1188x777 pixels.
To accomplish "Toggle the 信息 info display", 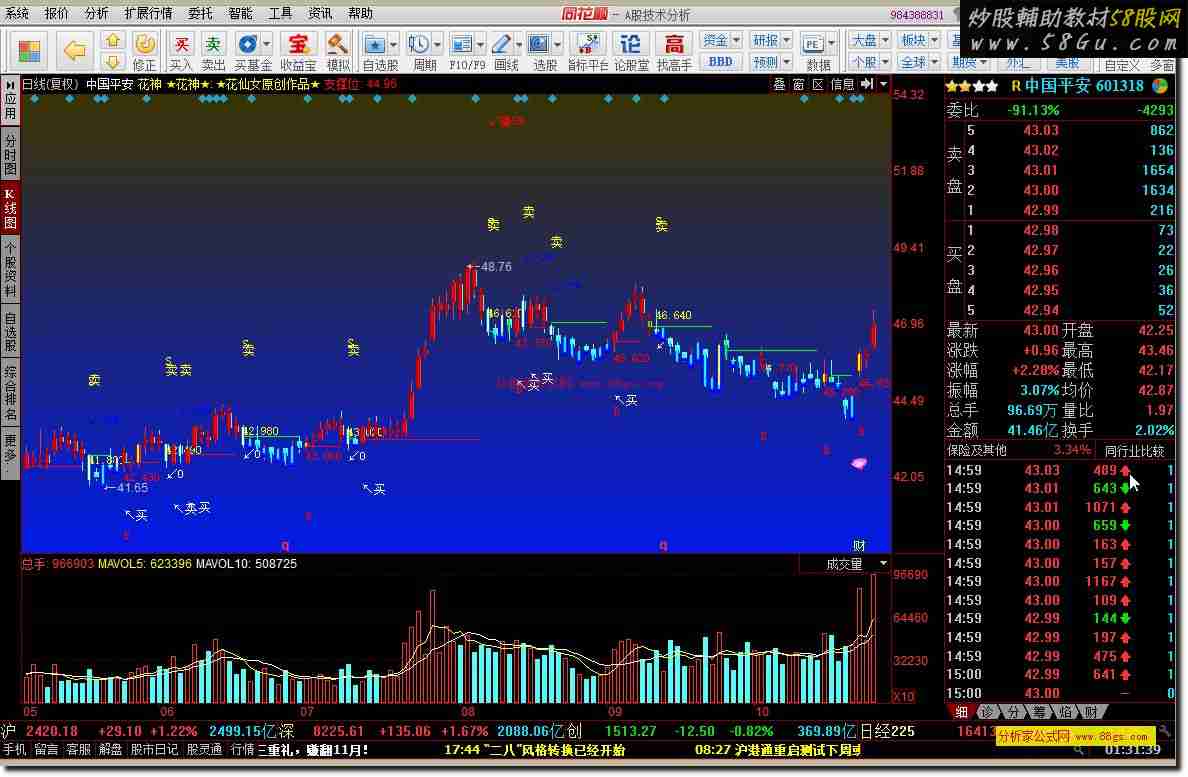I will tap(843, 85).
